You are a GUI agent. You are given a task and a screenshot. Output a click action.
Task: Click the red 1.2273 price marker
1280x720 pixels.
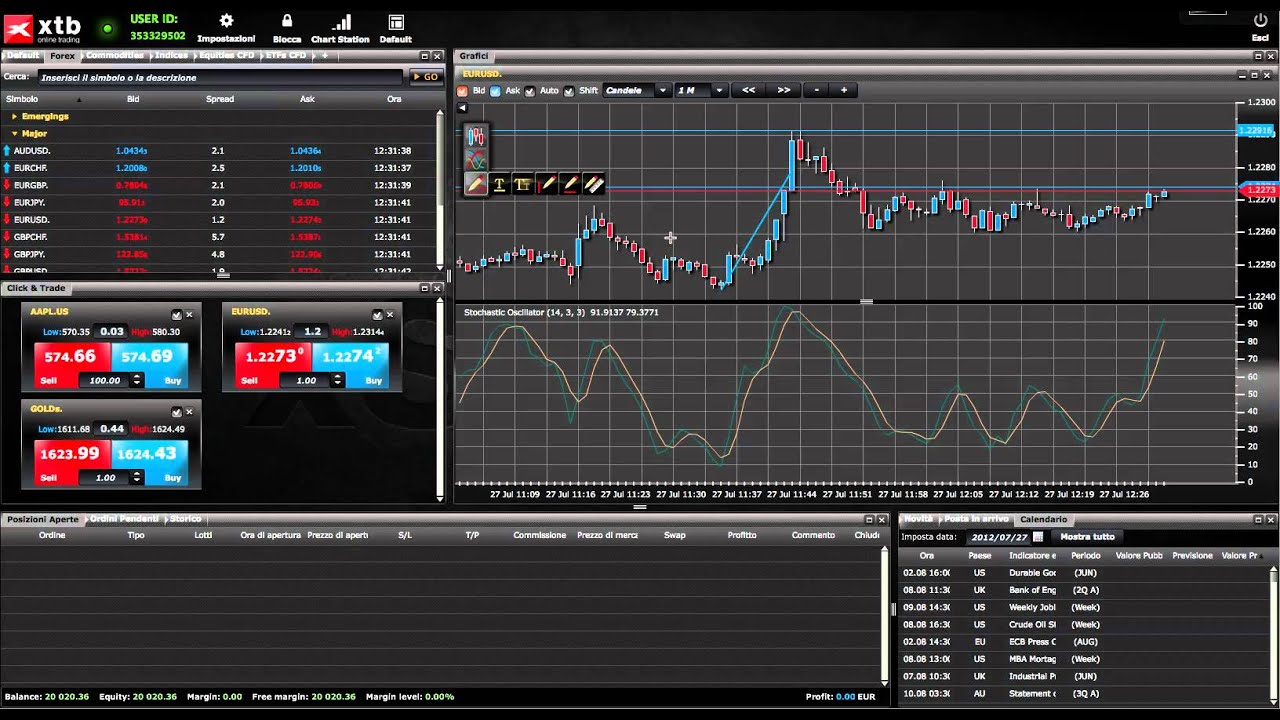[x=1258, y=189]
